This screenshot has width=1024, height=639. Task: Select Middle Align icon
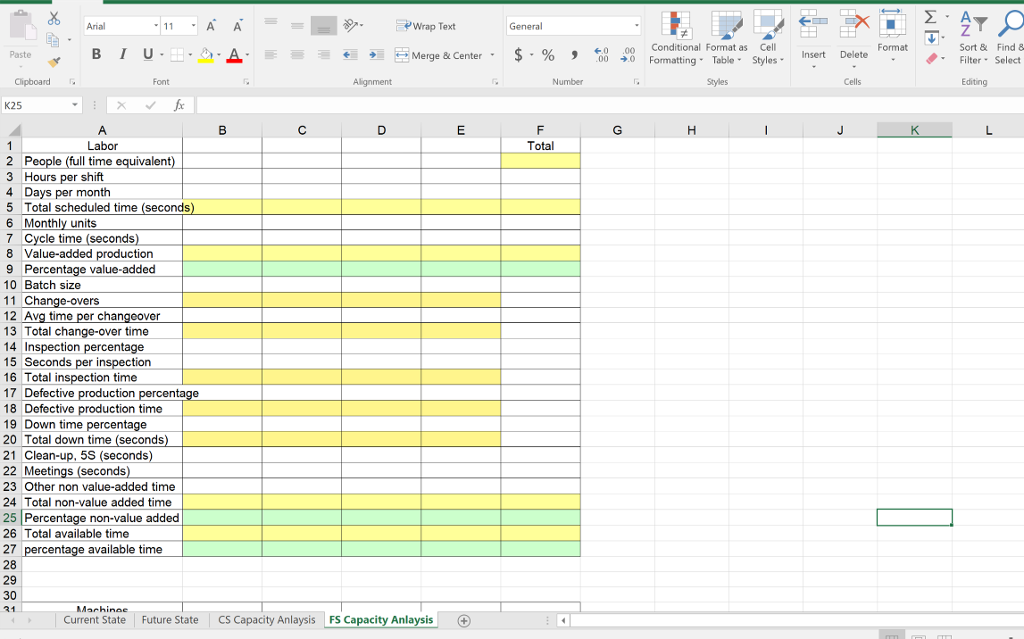point(297,25)
